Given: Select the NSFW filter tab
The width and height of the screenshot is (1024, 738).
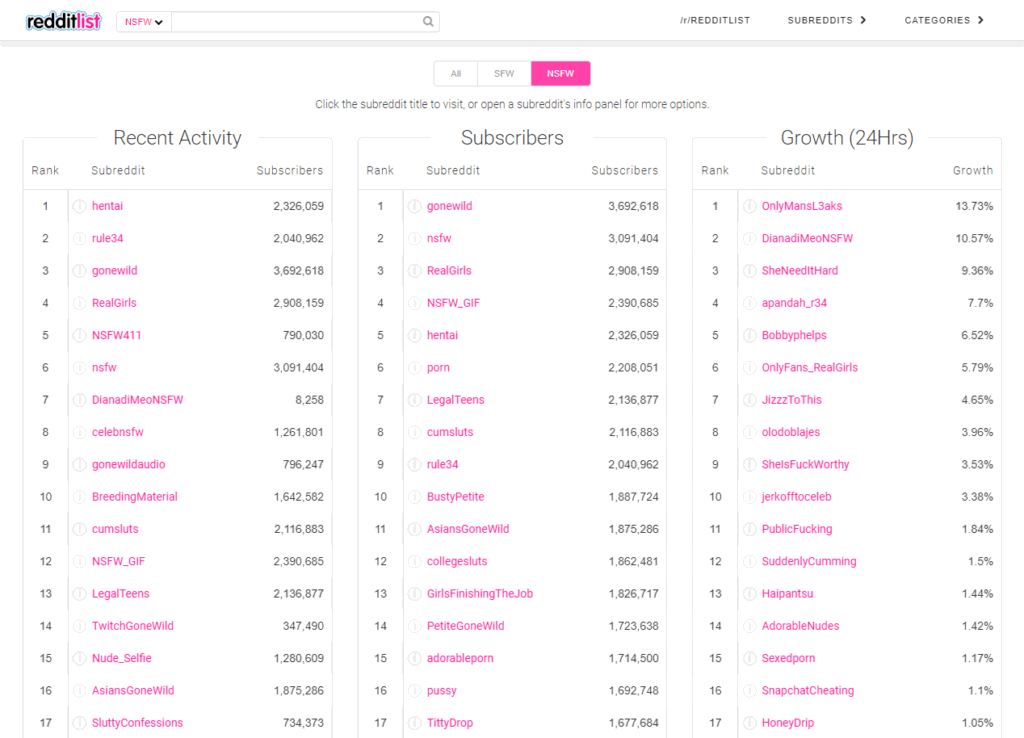Looking at the screenshot, I should click(560, 74).
